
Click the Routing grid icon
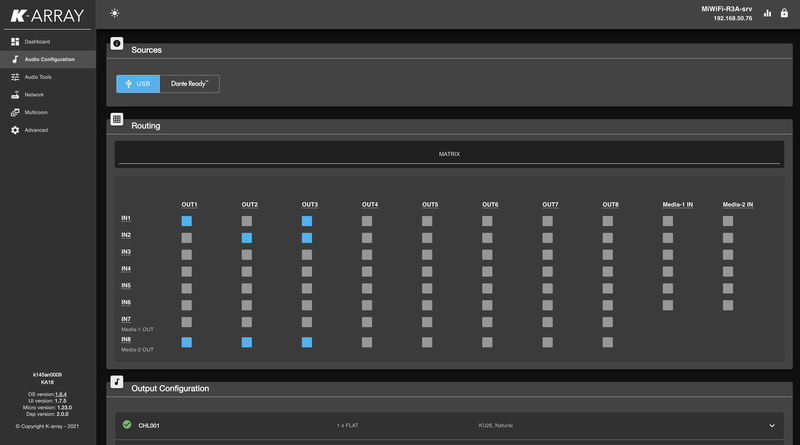(x=117, y=119)
